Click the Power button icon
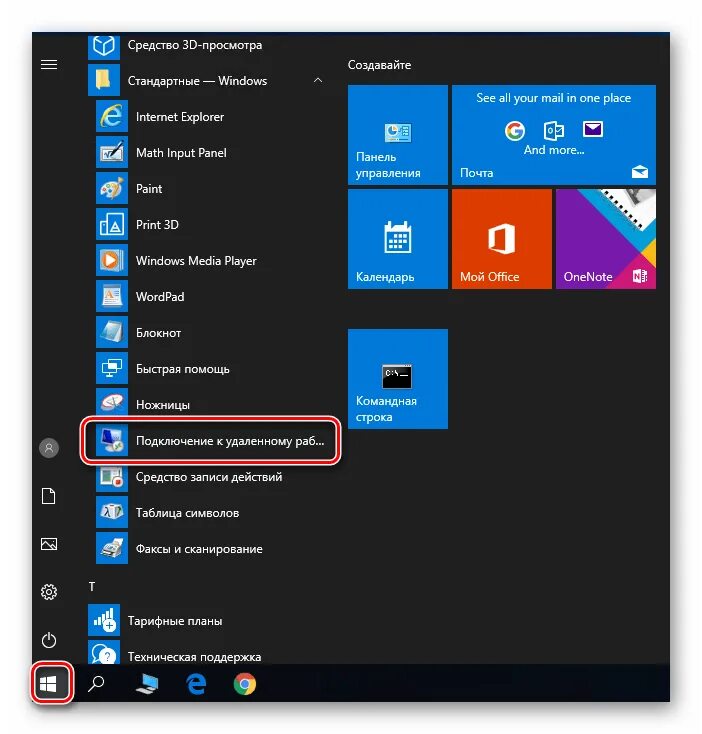The height and width of the screenshot is (734, 702). [x=49, y=640]
